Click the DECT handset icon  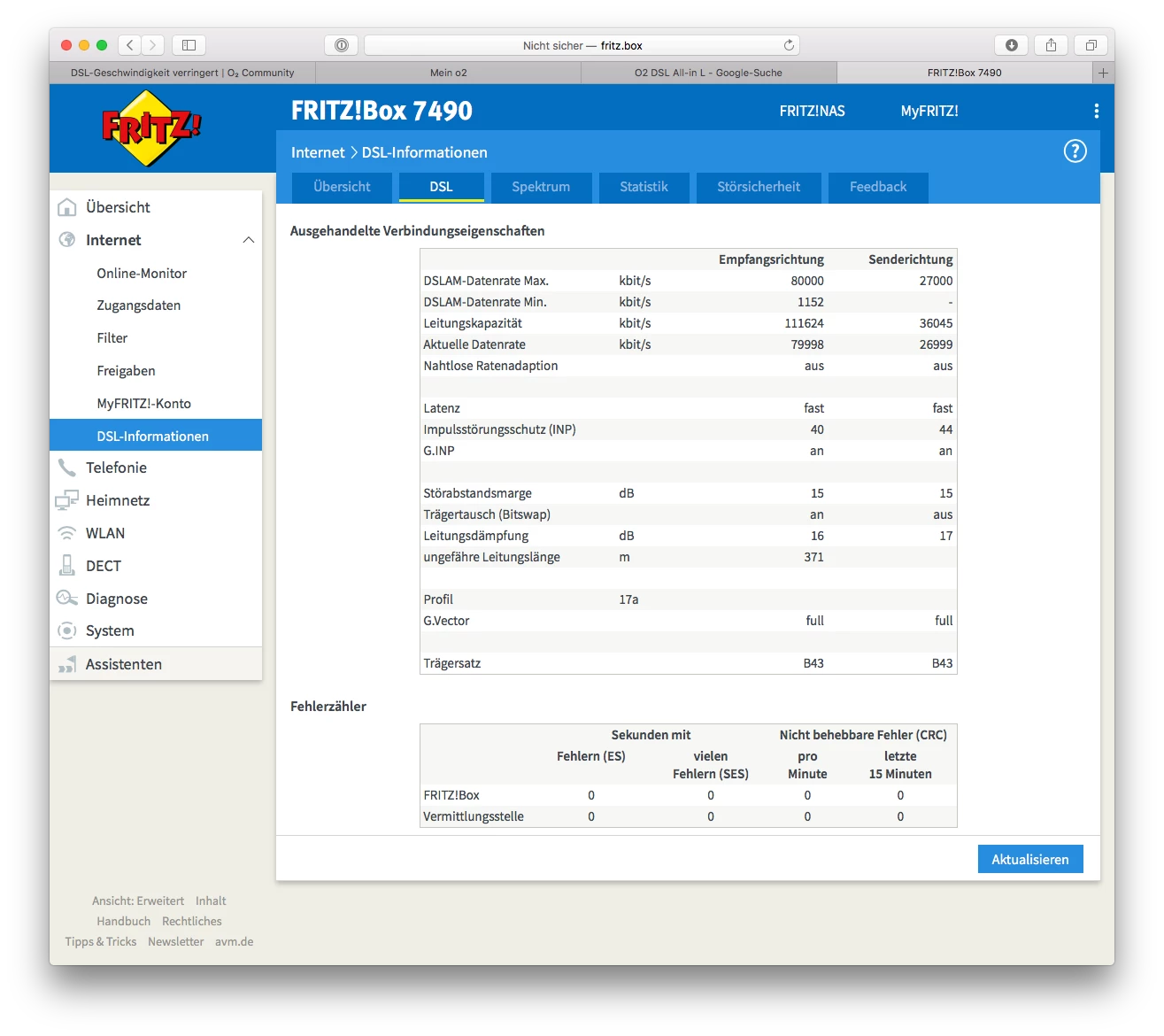[66, 566]
